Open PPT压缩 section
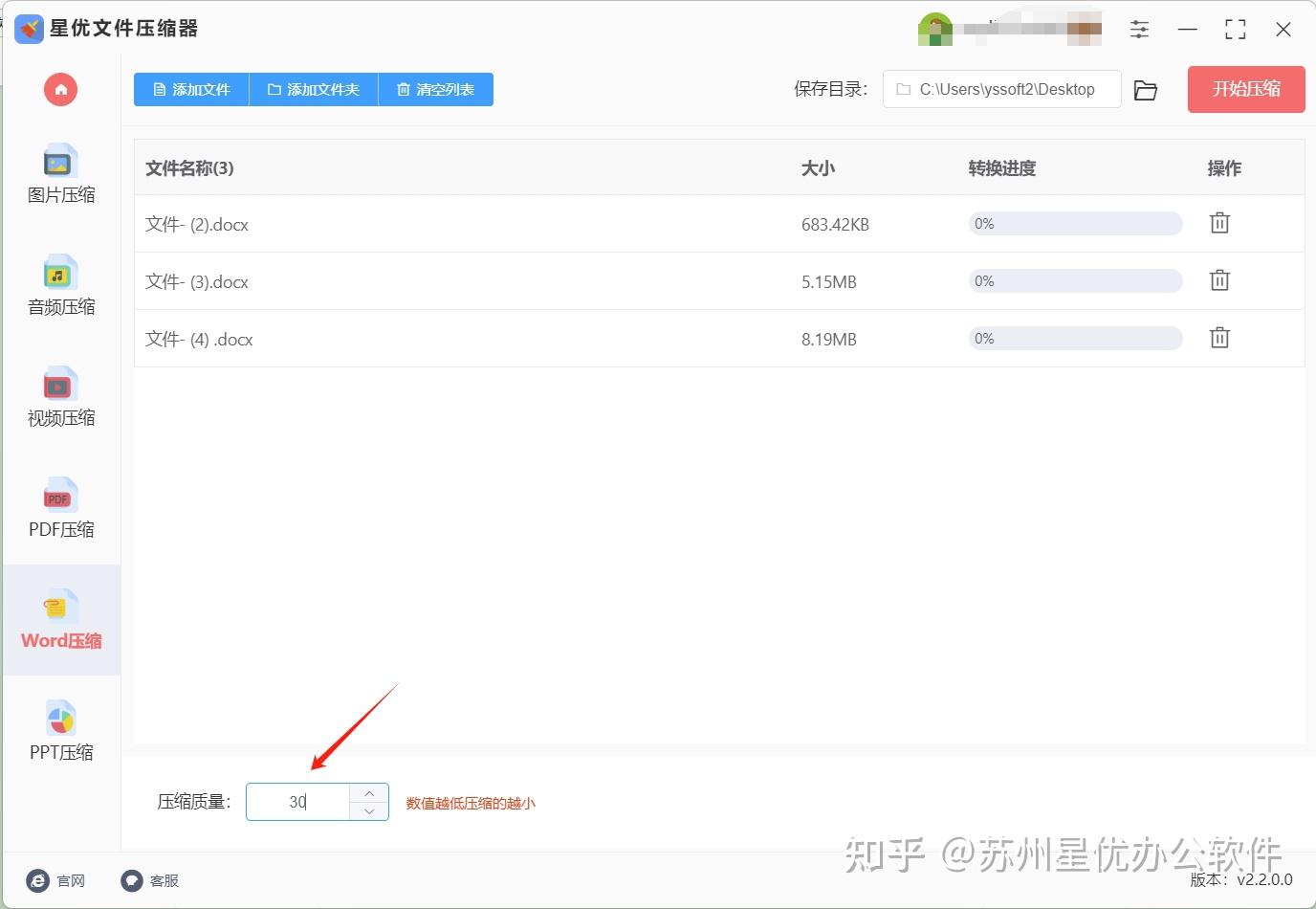 61,731
